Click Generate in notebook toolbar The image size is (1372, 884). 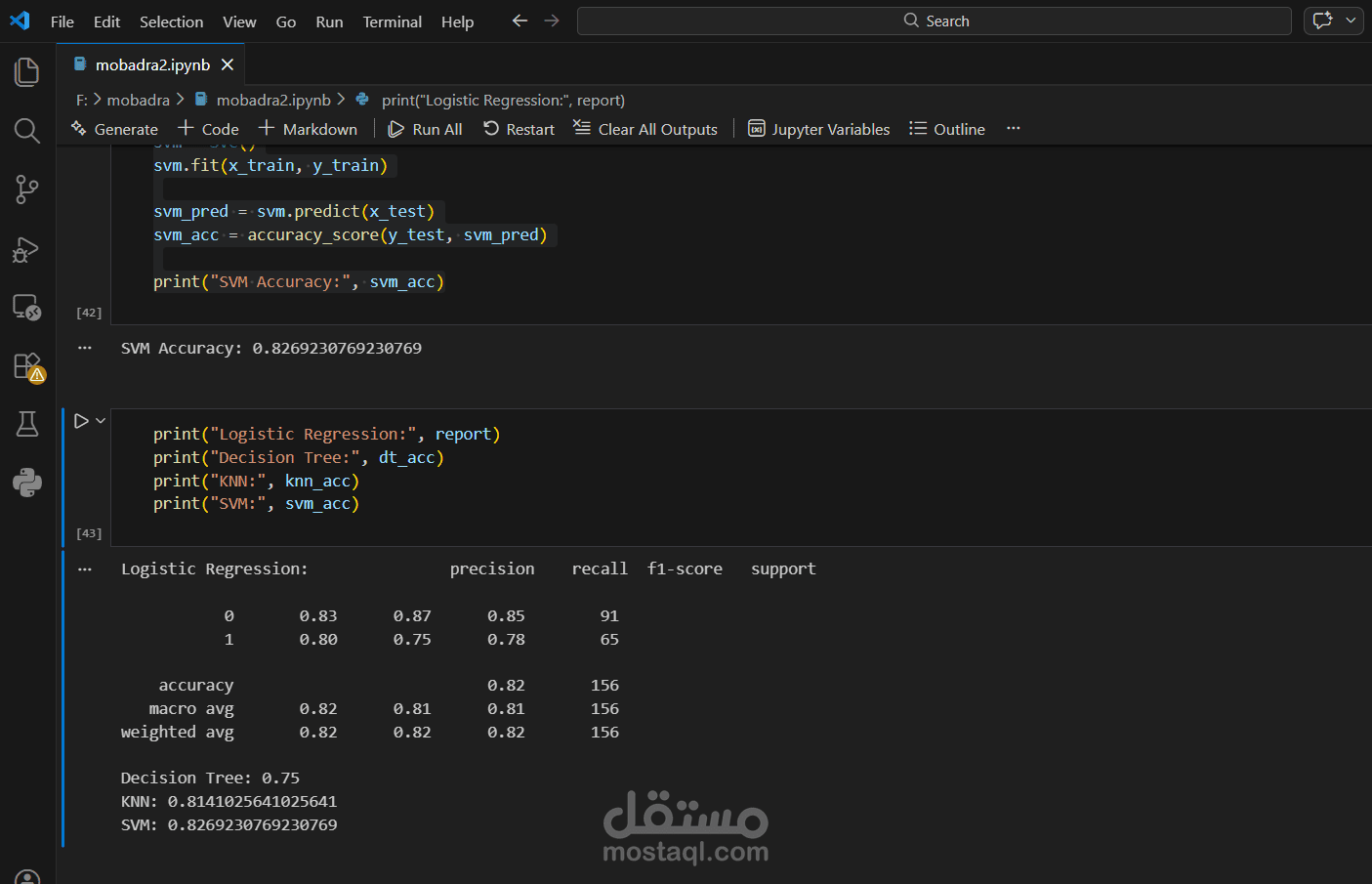(114, 129)
